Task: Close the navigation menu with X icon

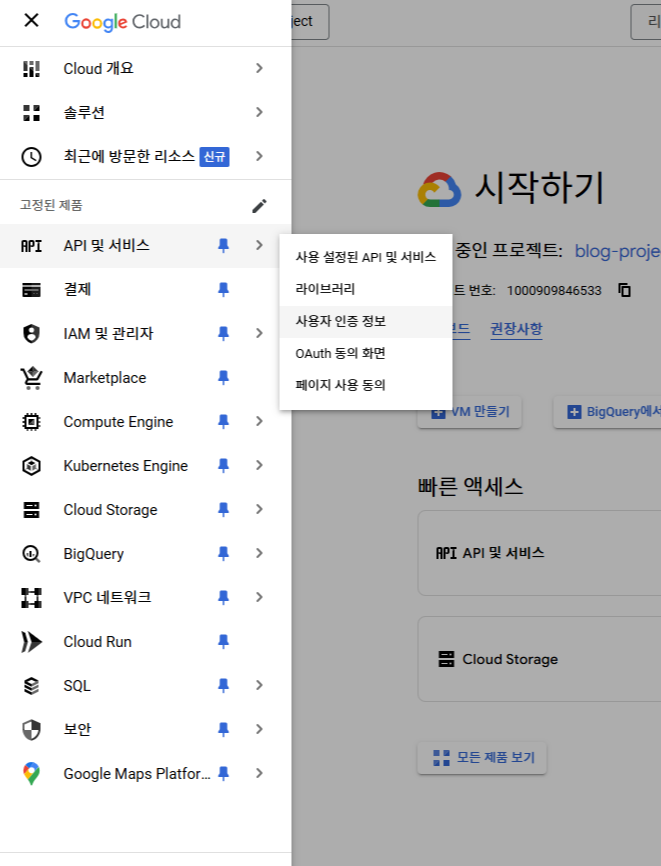Action: pyautogui.click(x=31, y=20)
